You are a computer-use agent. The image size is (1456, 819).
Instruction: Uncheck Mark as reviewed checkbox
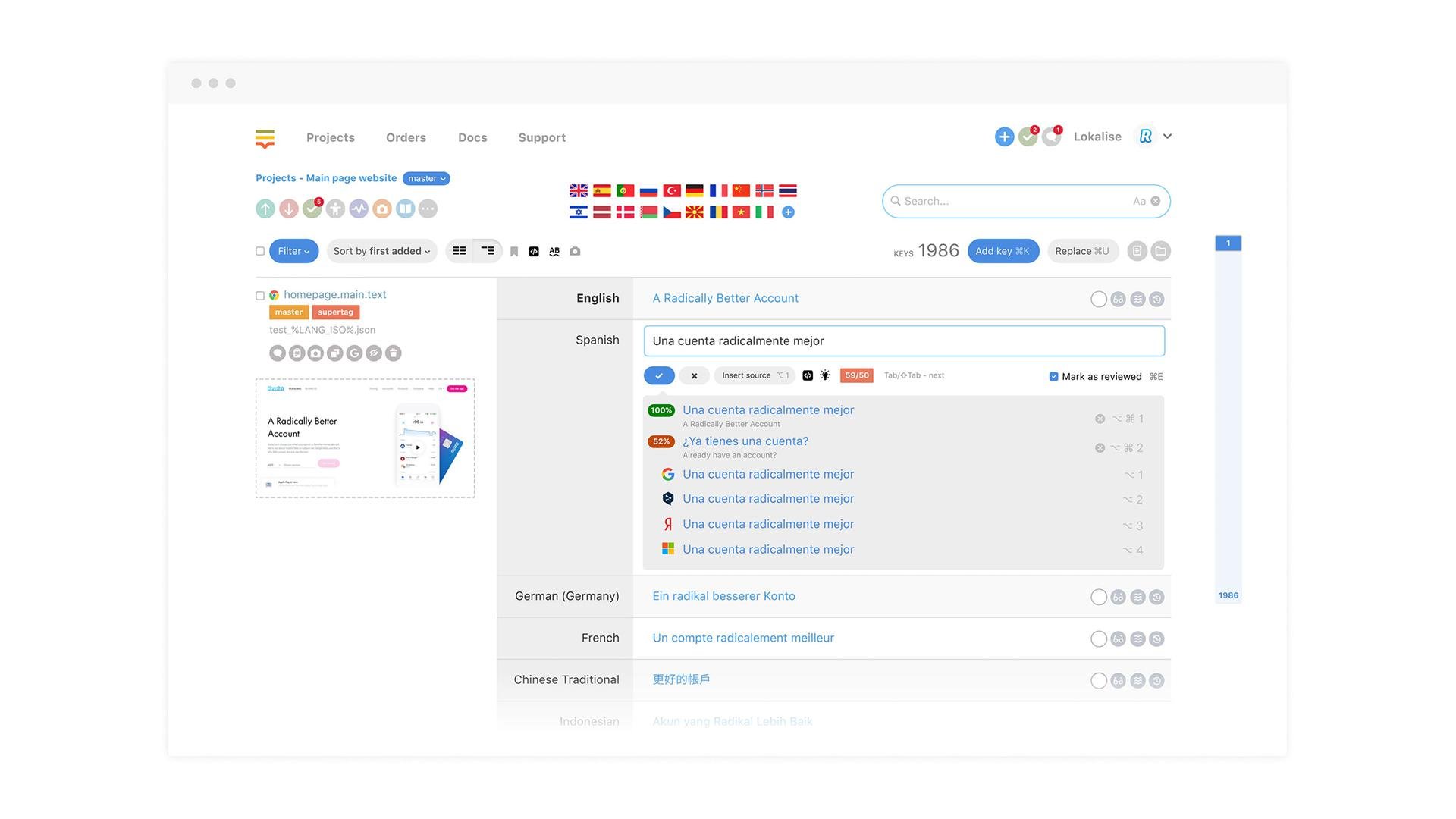tap(1053, 376)
